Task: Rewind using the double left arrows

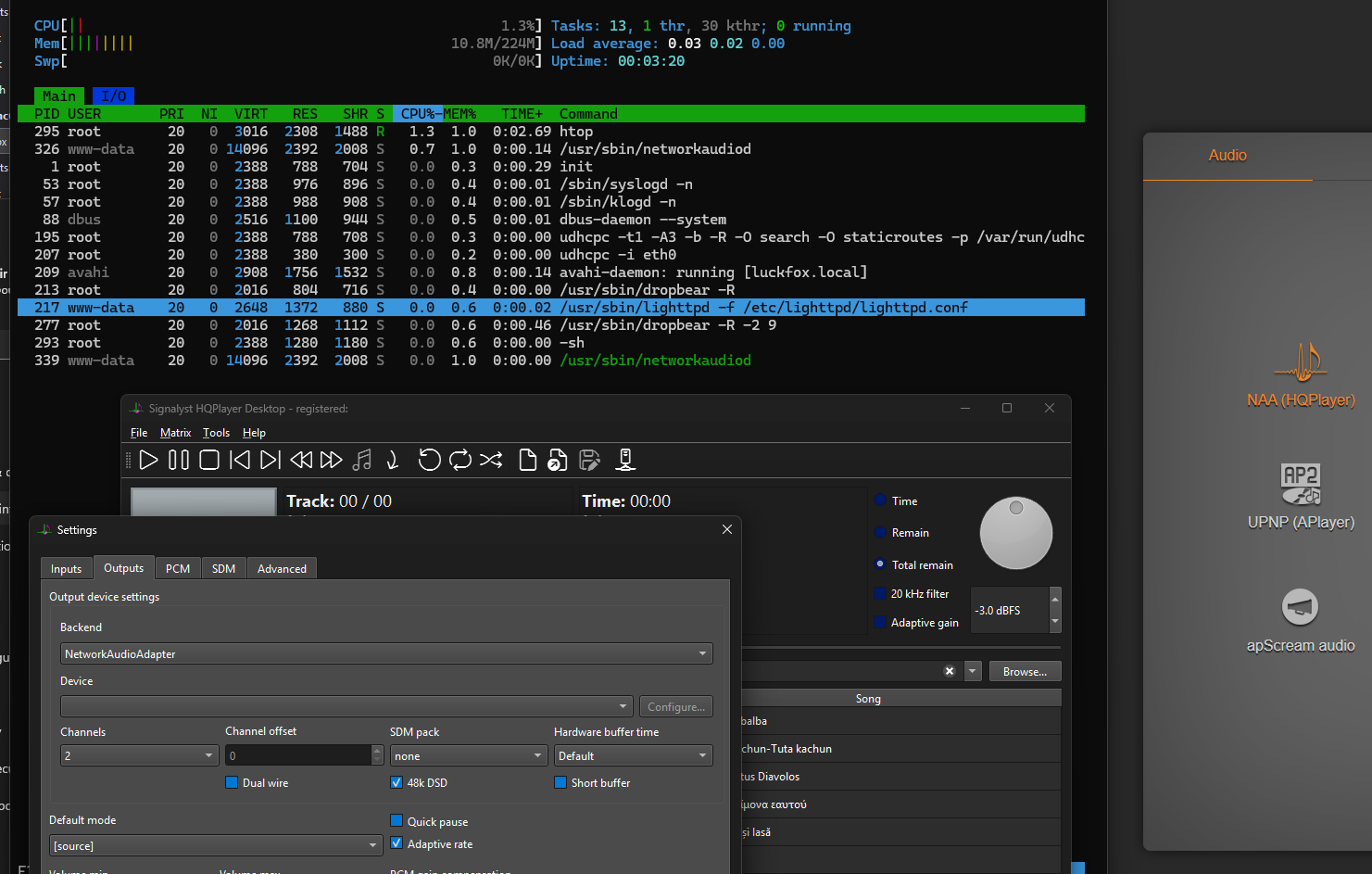Action: click(x=301, y=460)
